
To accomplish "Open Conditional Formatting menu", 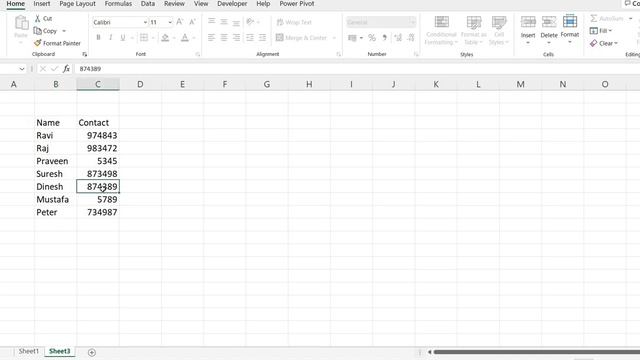I will (x=441, y=30).
